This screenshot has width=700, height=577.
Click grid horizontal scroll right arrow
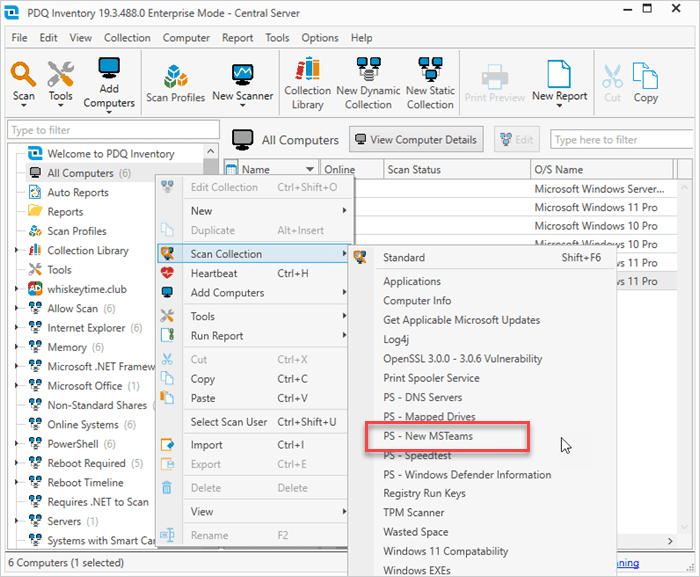(670, 541)
